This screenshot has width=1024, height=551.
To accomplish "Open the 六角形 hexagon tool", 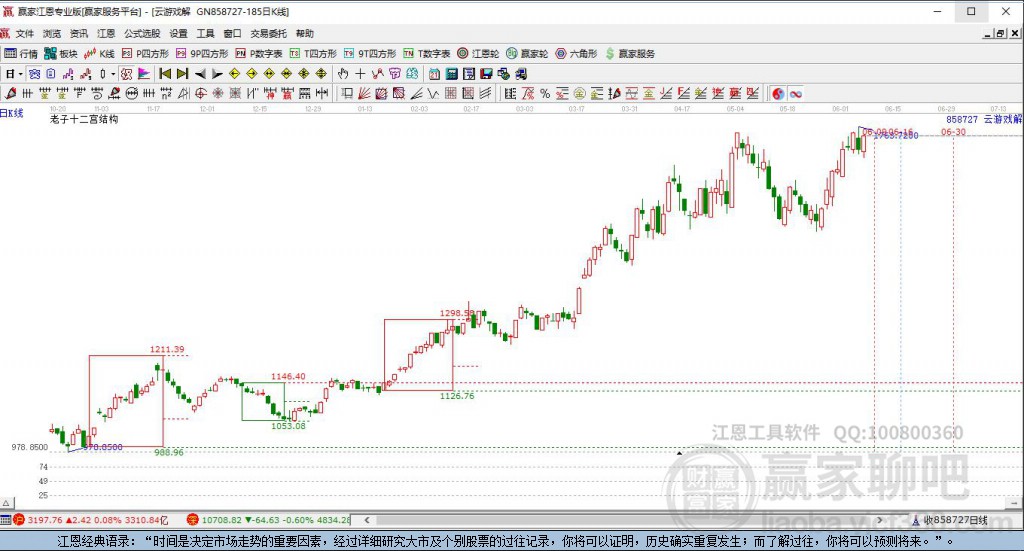I will pyautogui.click(x=576, y=54).
